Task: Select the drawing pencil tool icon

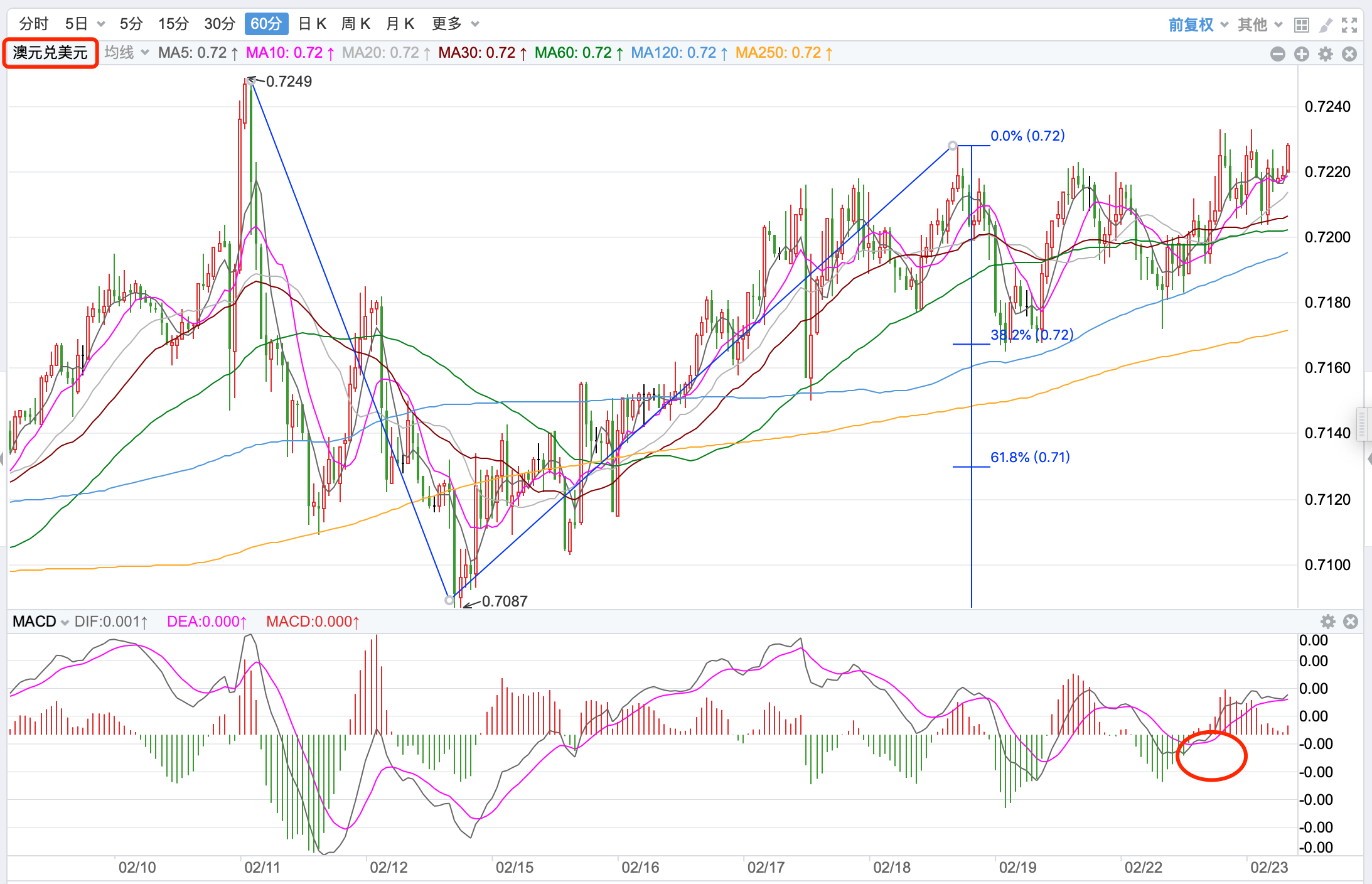Action: [x=1326, y=25]
